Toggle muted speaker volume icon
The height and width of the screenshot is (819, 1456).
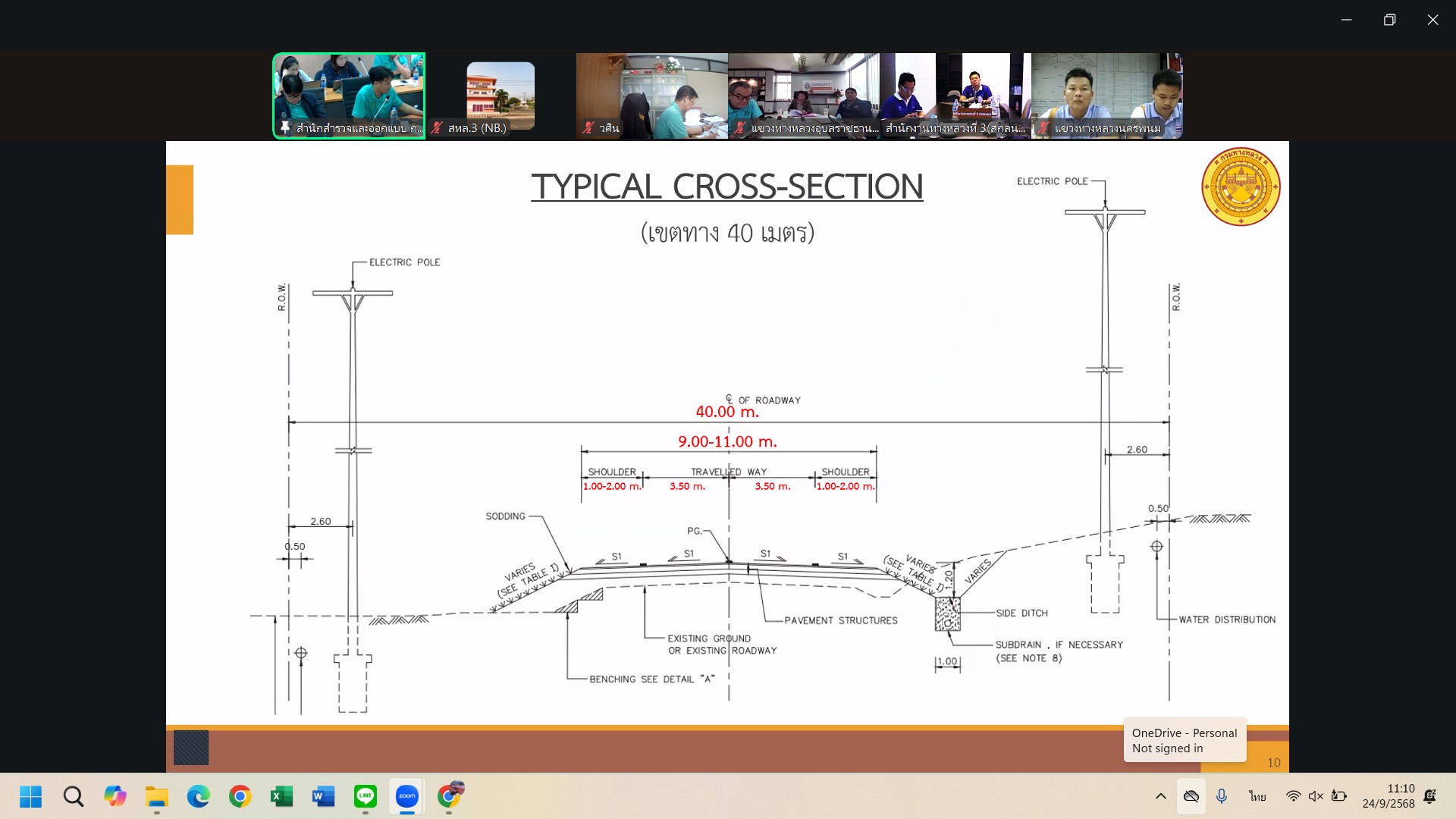pyautogui.click(x=1316, y=796)
